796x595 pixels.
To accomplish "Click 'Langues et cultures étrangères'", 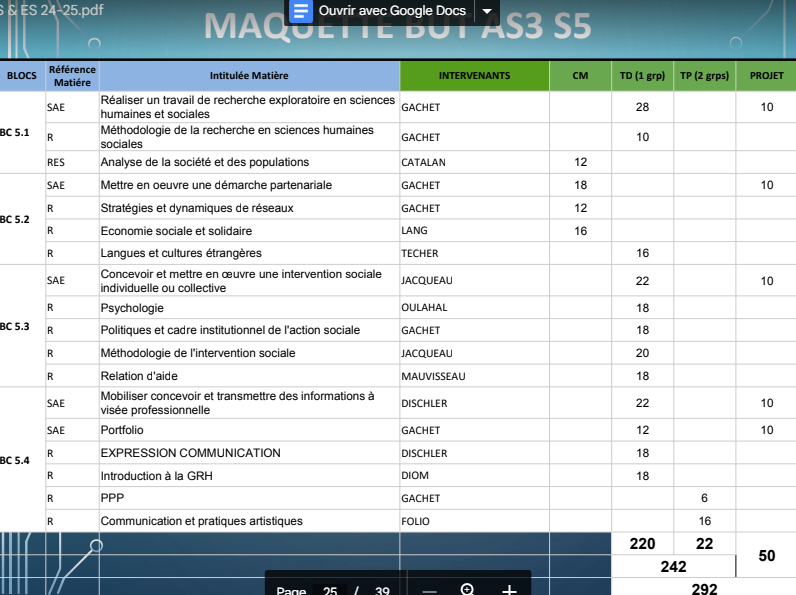I will point(181,253).
